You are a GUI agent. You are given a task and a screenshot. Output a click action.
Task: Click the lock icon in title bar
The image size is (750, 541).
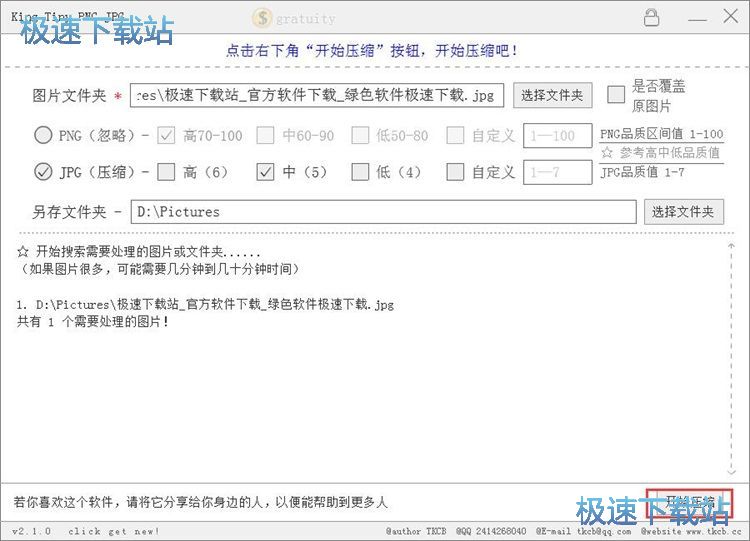[651, 17]
